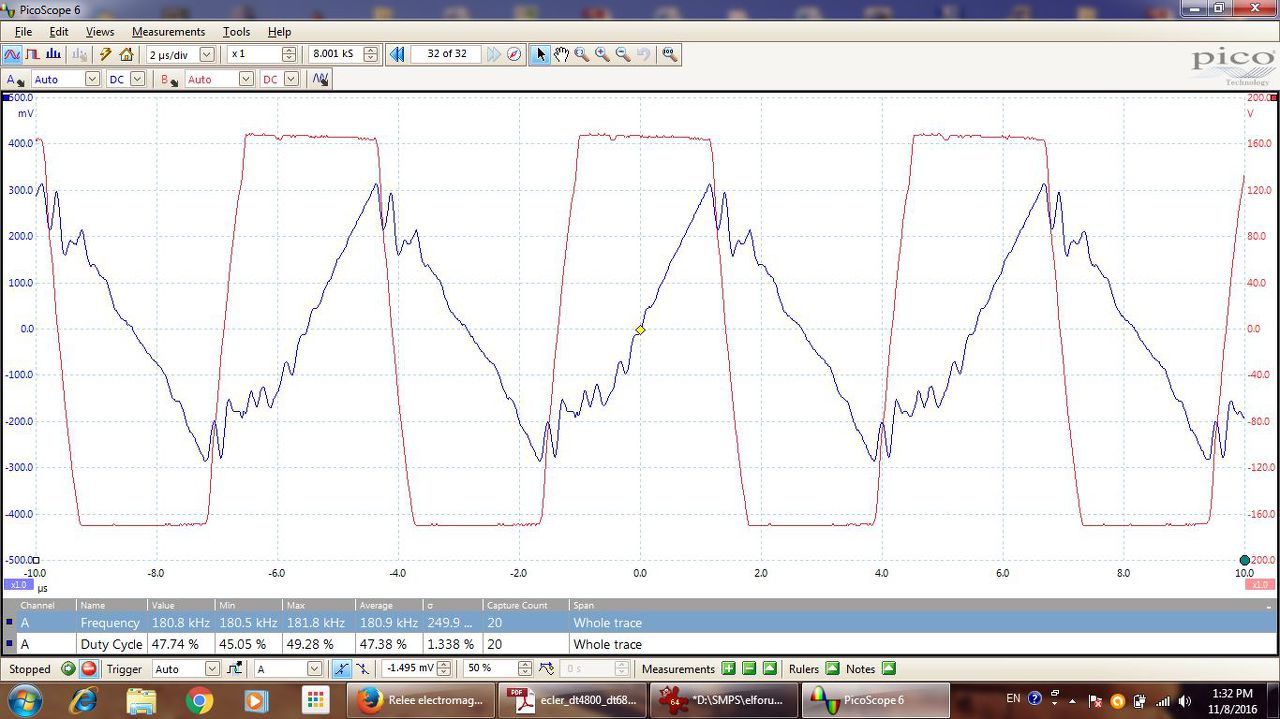This screenshot has height=719, width=1280.
Task: Click the Zoom In magnifier tool
Action: (602, 54)
